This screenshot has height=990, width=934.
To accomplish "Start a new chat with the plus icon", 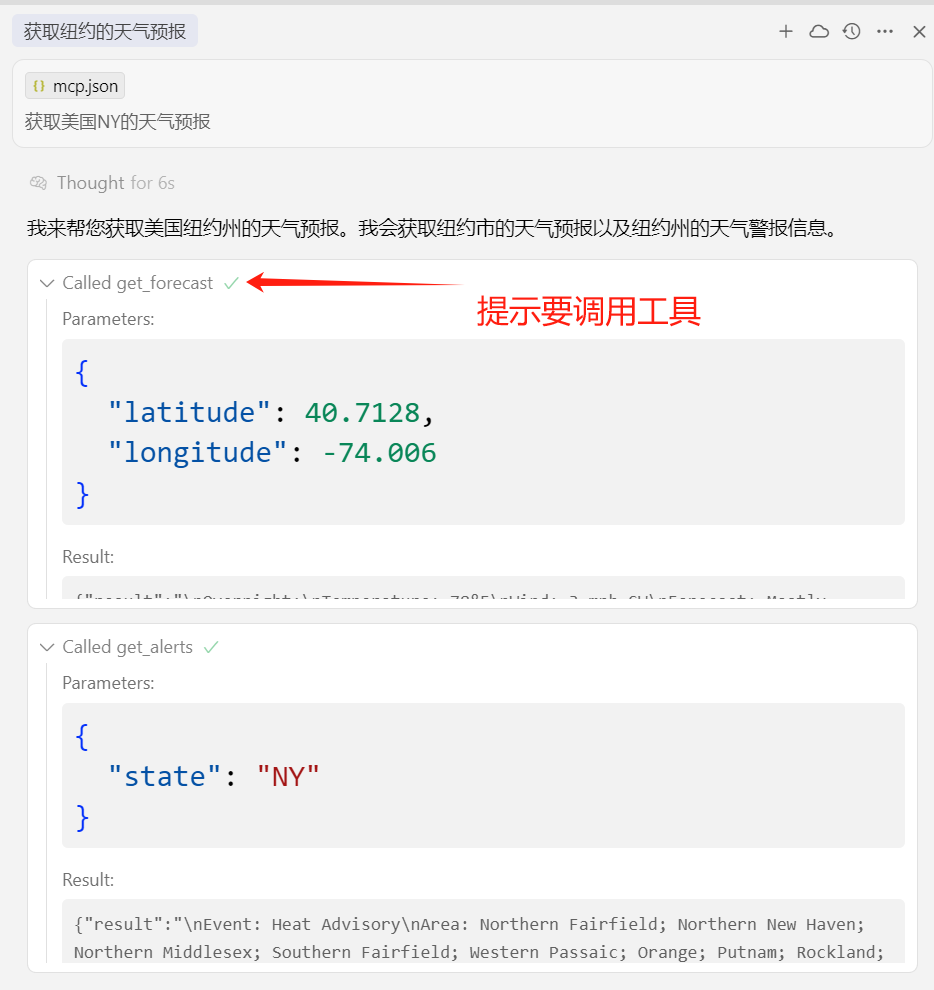I will (x=786, y=32).
